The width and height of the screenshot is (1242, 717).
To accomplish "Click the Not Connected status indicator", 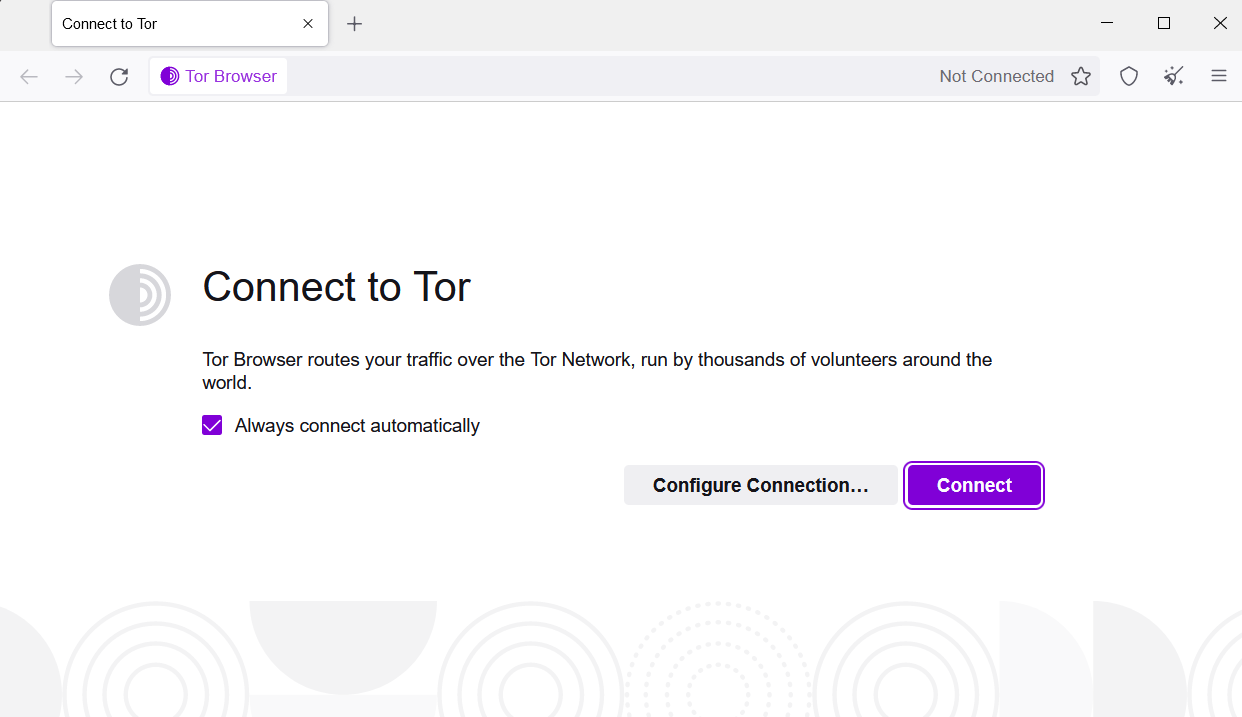I will click(x=996, y=76).
